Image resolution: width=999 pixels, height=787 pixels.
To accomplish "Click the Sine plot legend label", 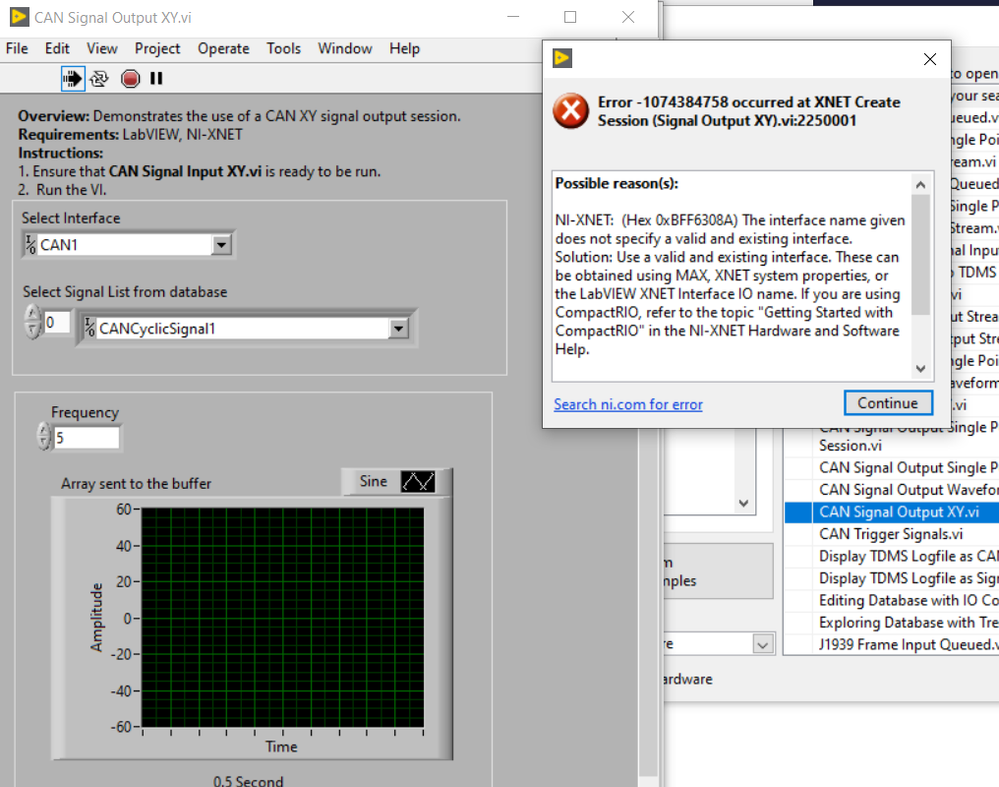I will point(373,481).
